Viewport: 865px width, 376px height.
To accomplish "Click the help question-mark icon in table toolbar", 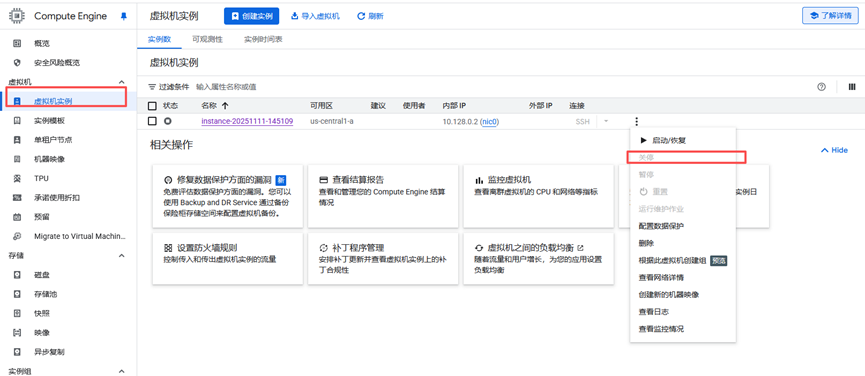I will coord(821,87).
